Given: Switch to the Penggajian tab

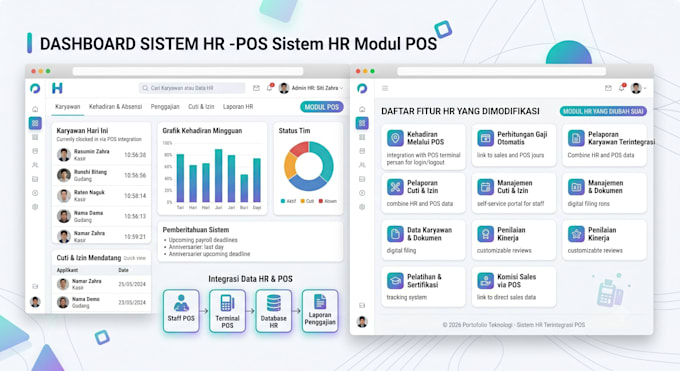Looking at the screenshot, I should tap(165, 107).
